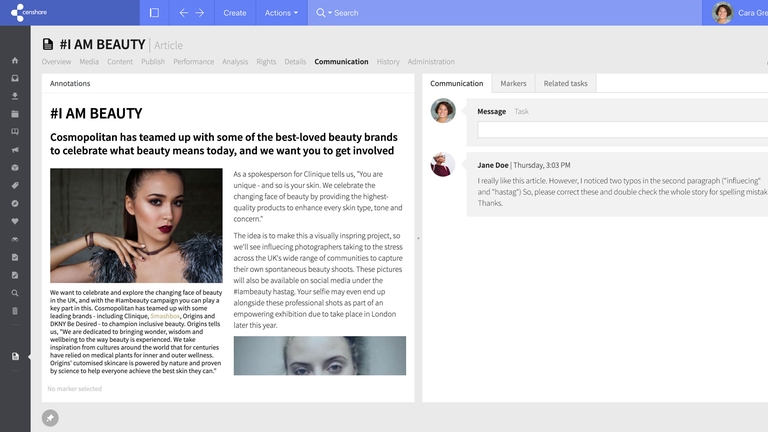This screenshot has width=768, height=432.
Task: Click the "#I AM BEAUTY" article headline
Action: click(96, 113)
